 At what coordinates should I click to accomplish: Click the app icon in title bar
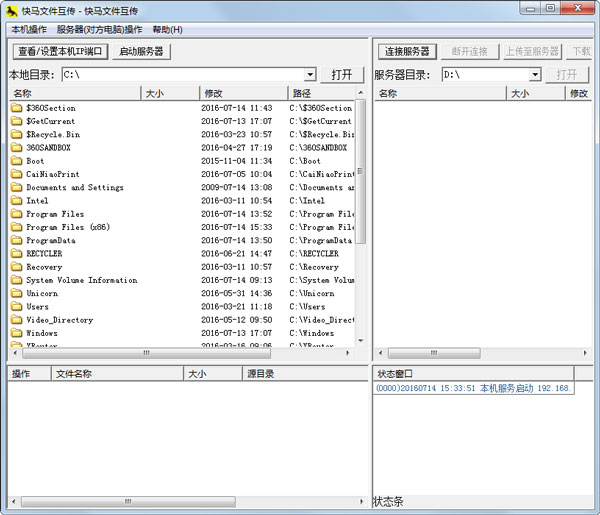click(12, 10)
